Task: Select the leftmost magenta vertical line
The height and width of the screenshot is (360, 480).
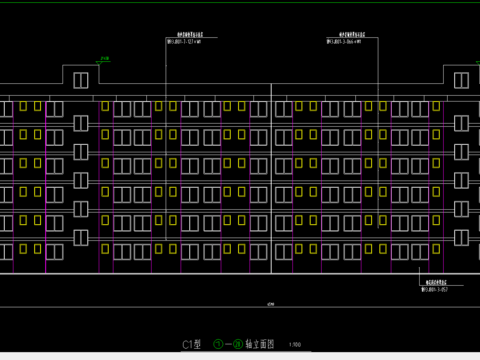Action: pyautogui.click(x=13, y=187)
